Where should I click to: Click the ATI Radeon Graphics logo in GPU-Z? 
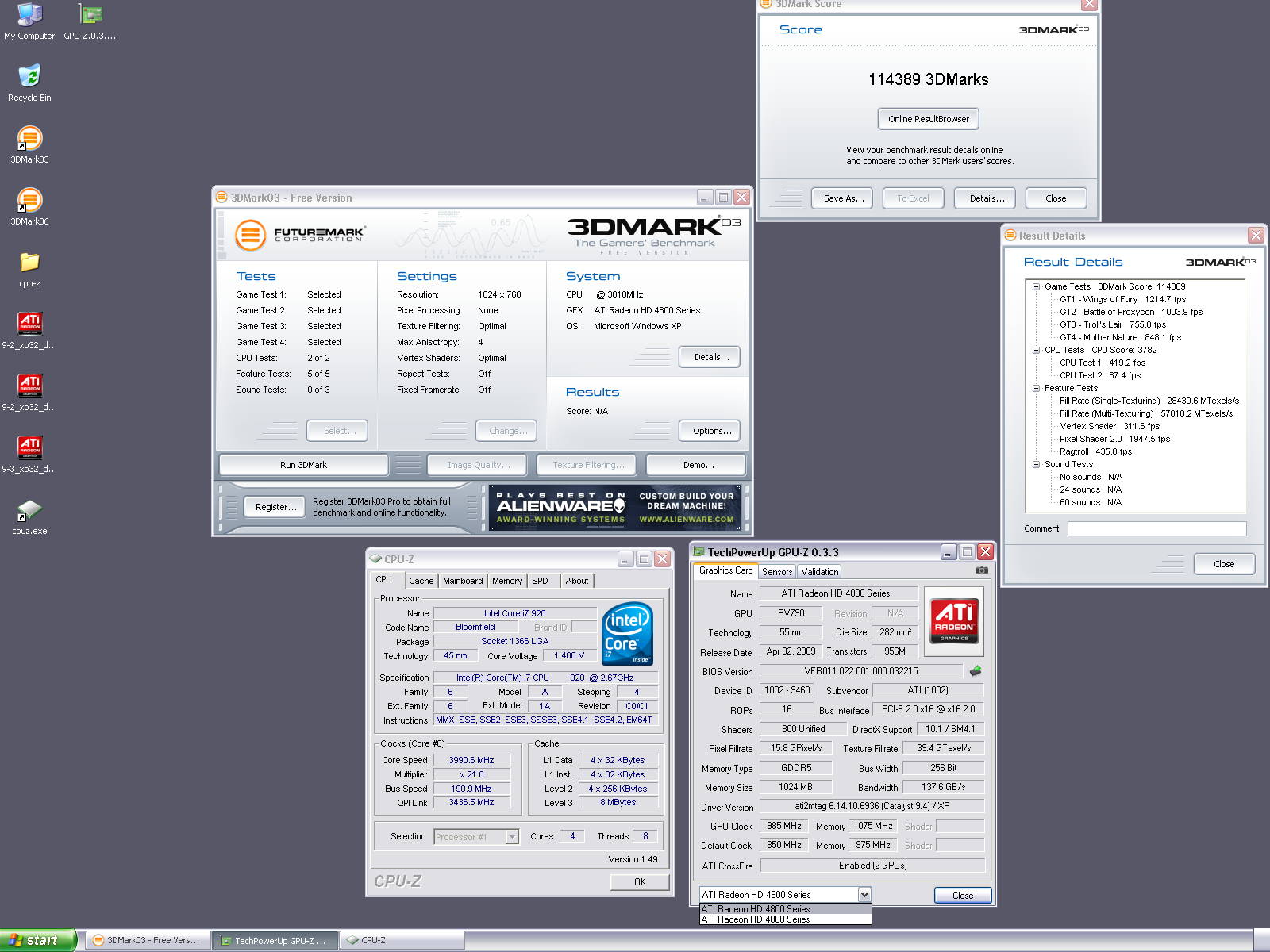tap(954, 621)
